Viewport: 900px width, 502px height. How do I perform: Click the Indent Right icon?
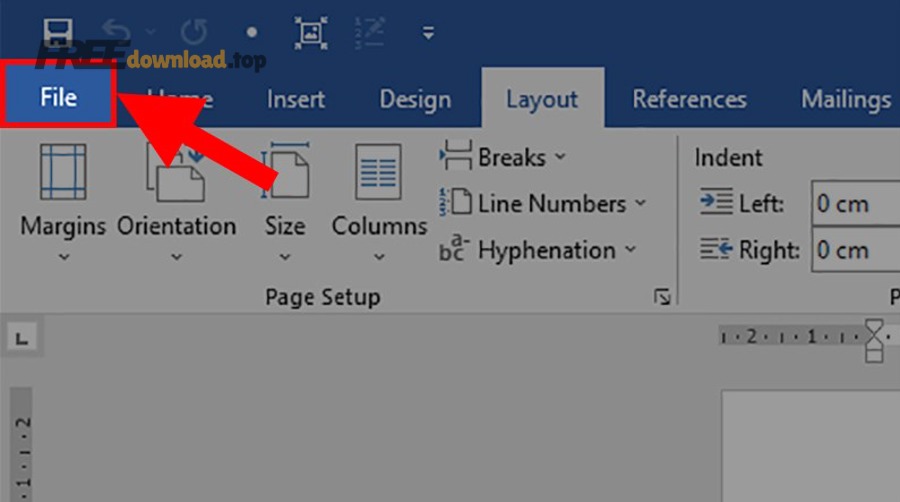pos(716,249)
